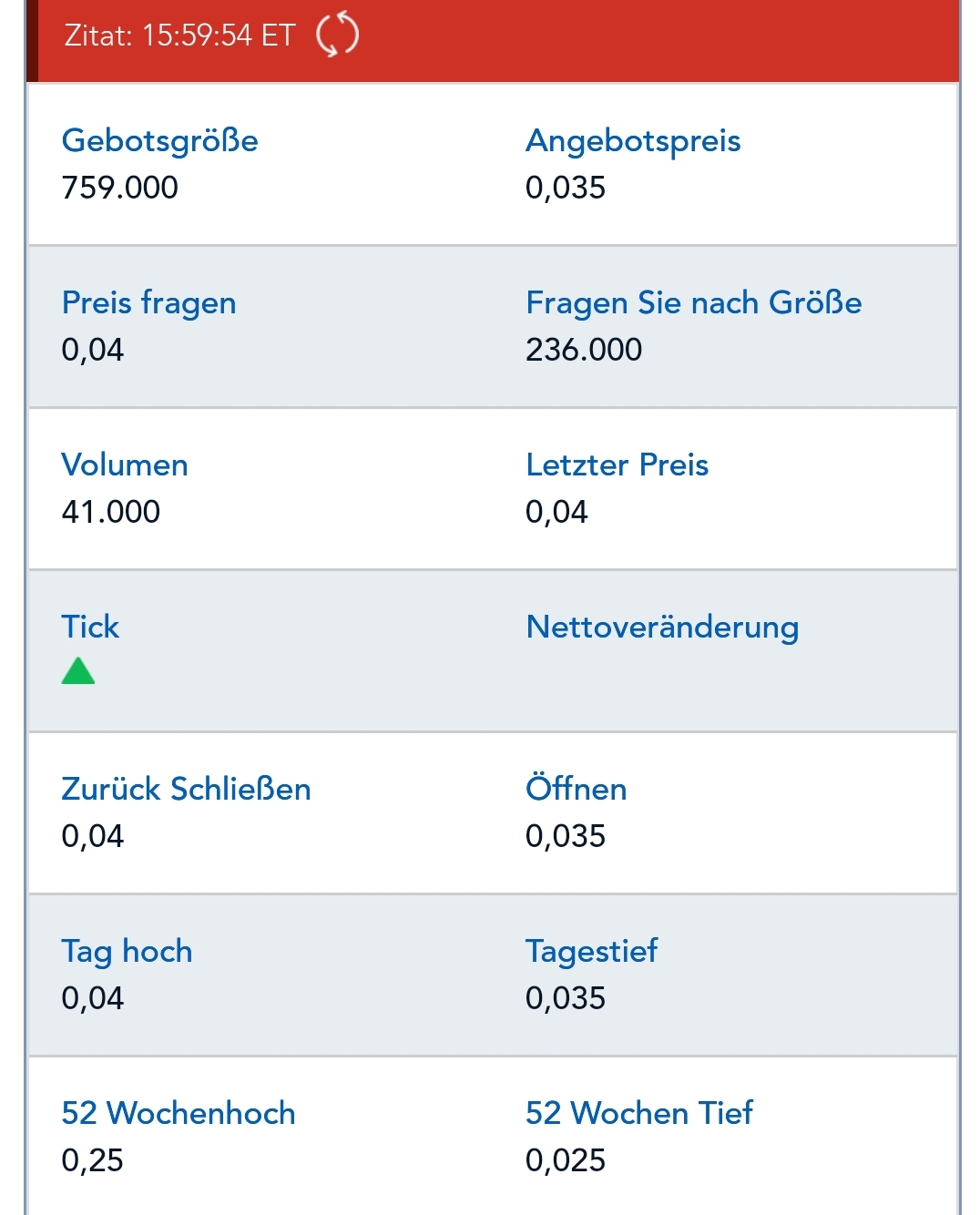
Task: Select the bid size value 759.000
Action: tap(121, 189)
